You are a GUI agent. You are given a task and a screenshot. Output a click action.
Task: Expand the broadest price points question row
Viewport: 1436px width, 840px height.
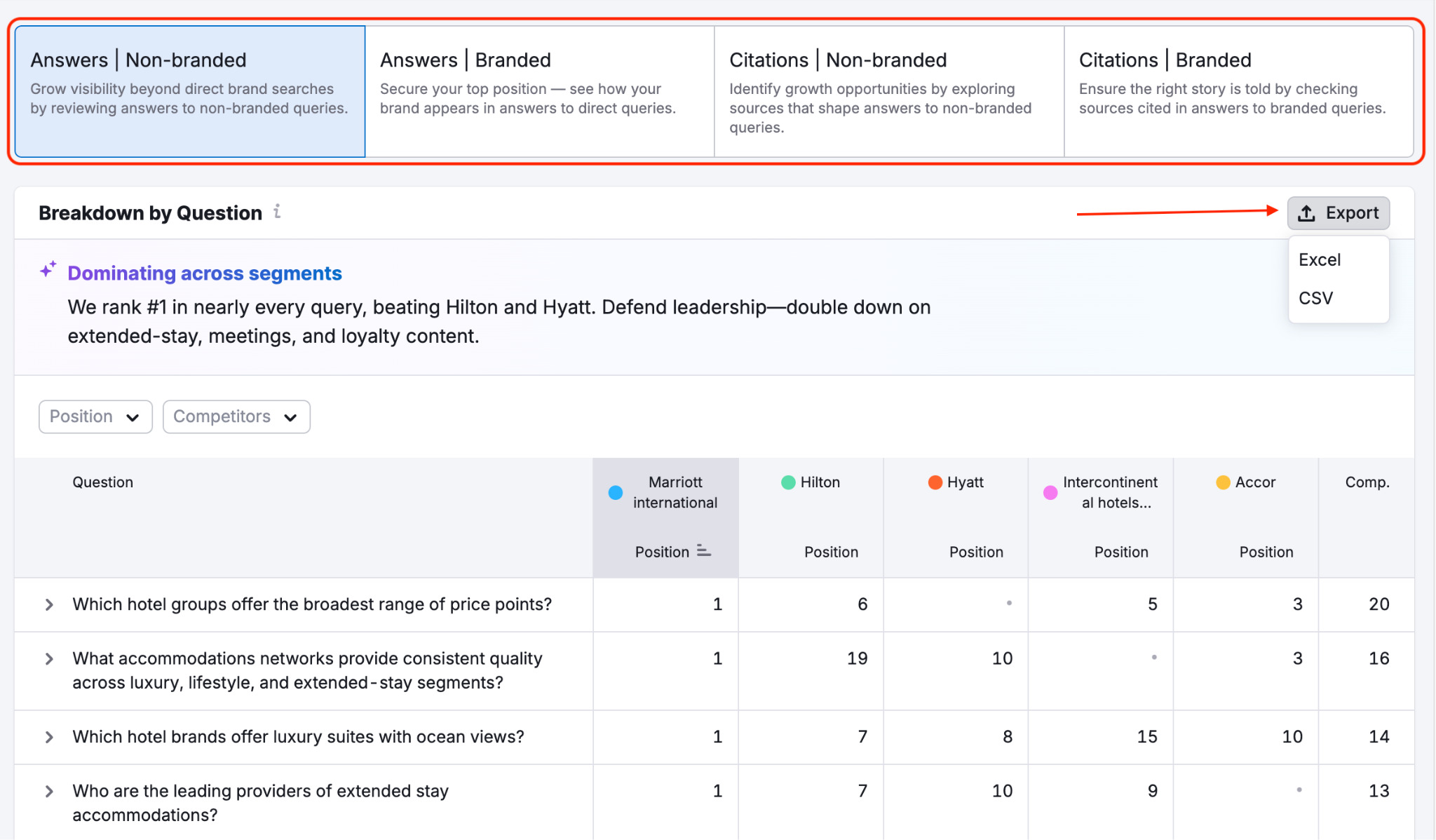tap(48, 604)
